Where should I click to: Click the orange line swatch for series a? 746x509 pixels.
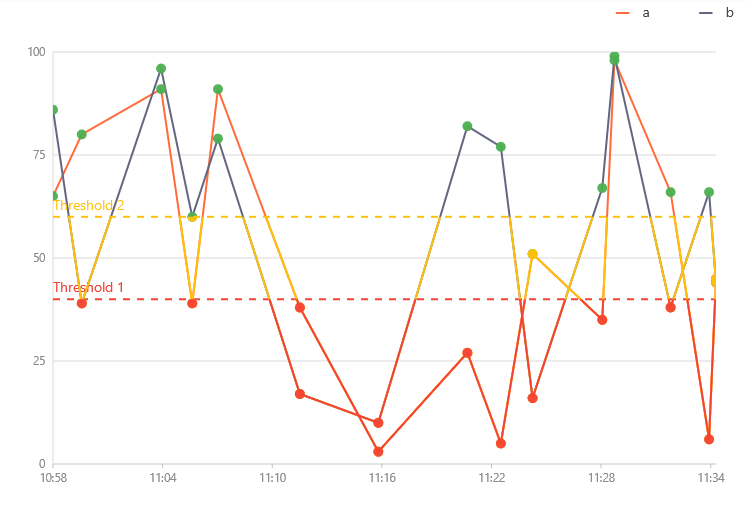[623, 13]
